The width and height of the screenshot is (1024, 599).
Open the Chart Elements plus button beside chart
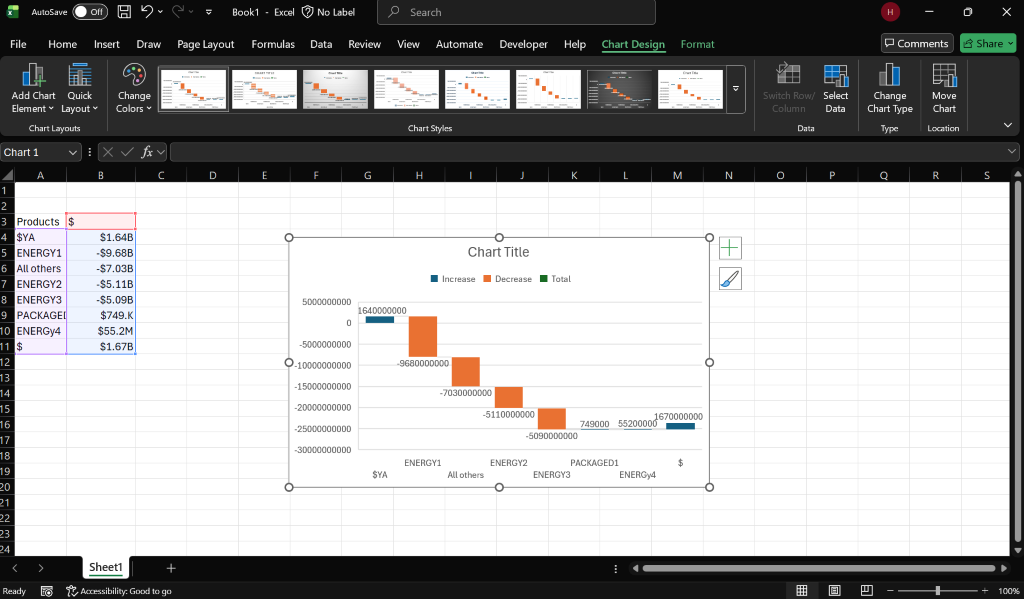click(x=730, y=247)
